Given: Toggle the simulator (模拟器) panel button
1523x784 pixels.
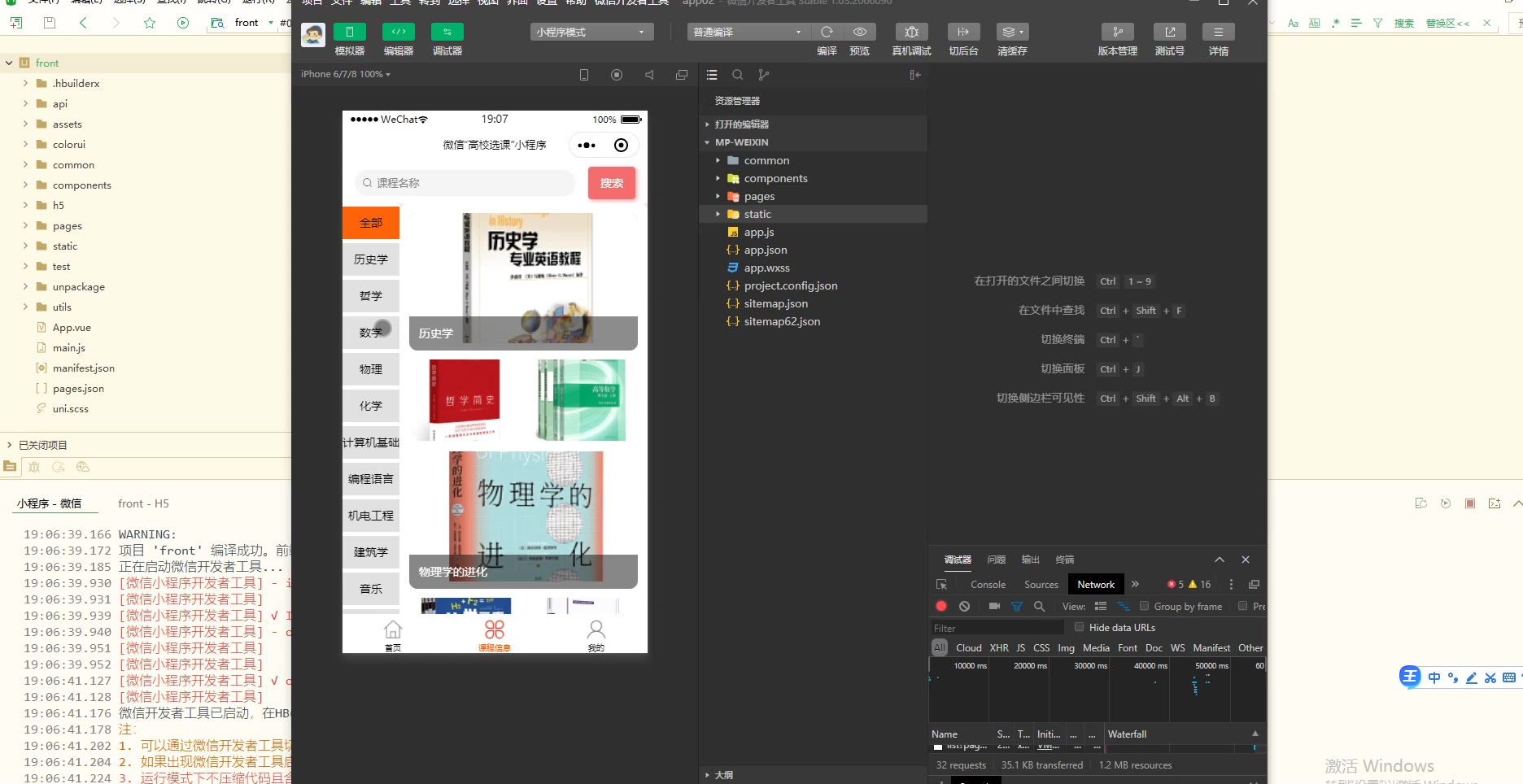Looking at the screenshot, I should [x=350, y=32].
